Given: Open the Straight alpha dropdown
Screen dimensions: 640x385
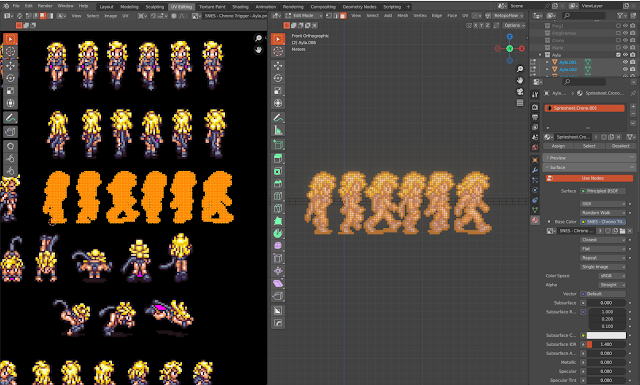Looking at the screenshot, I should [612, 285].
